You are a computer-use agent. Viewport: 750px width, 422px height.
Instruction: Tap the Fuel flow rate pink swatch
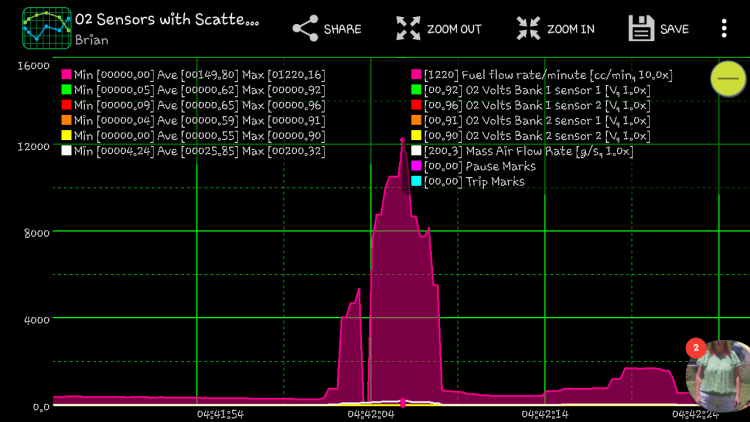click(x=416, y=74)
